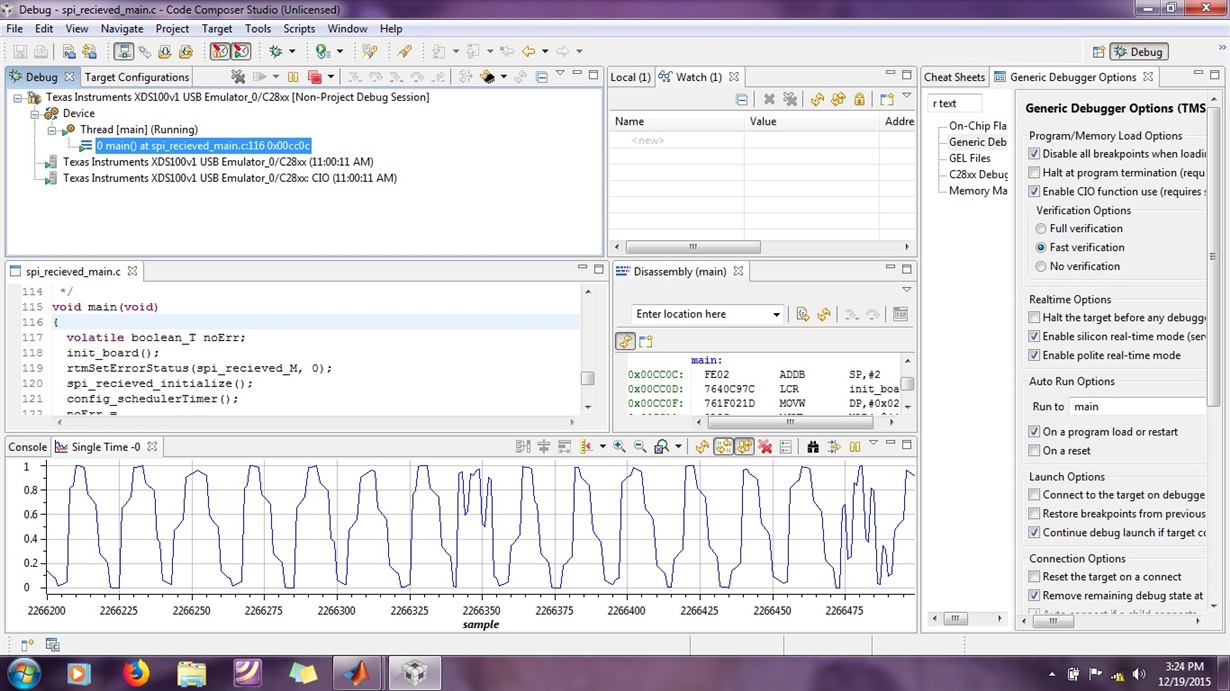Viewport: 1230px width, 691px height.
Task: Zoom out on the Single Time graph
Action: (x=640, y=447)
